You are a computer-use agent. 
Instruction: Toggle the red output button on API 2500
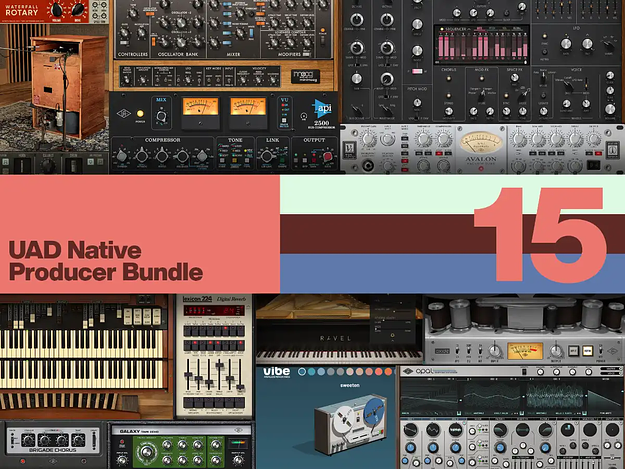tap(314, 158)
